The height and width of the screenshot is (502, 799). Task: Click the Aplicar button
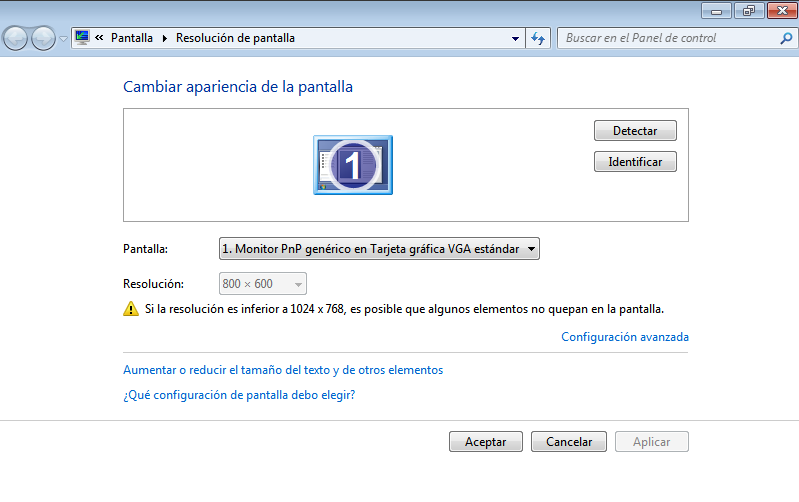(x=652, y=441)
